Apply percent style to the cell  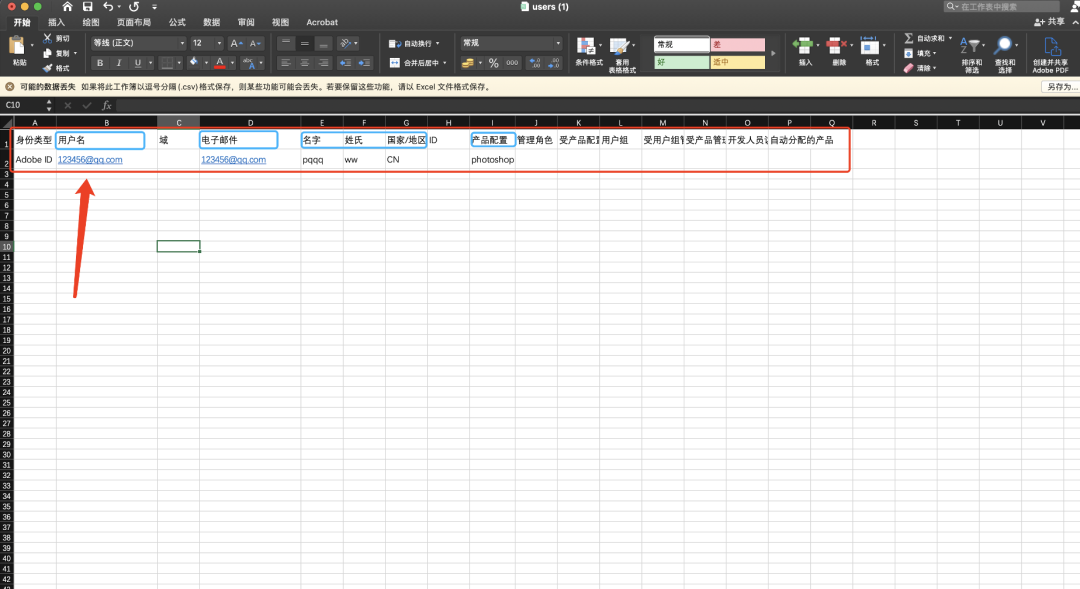(493, 63)
